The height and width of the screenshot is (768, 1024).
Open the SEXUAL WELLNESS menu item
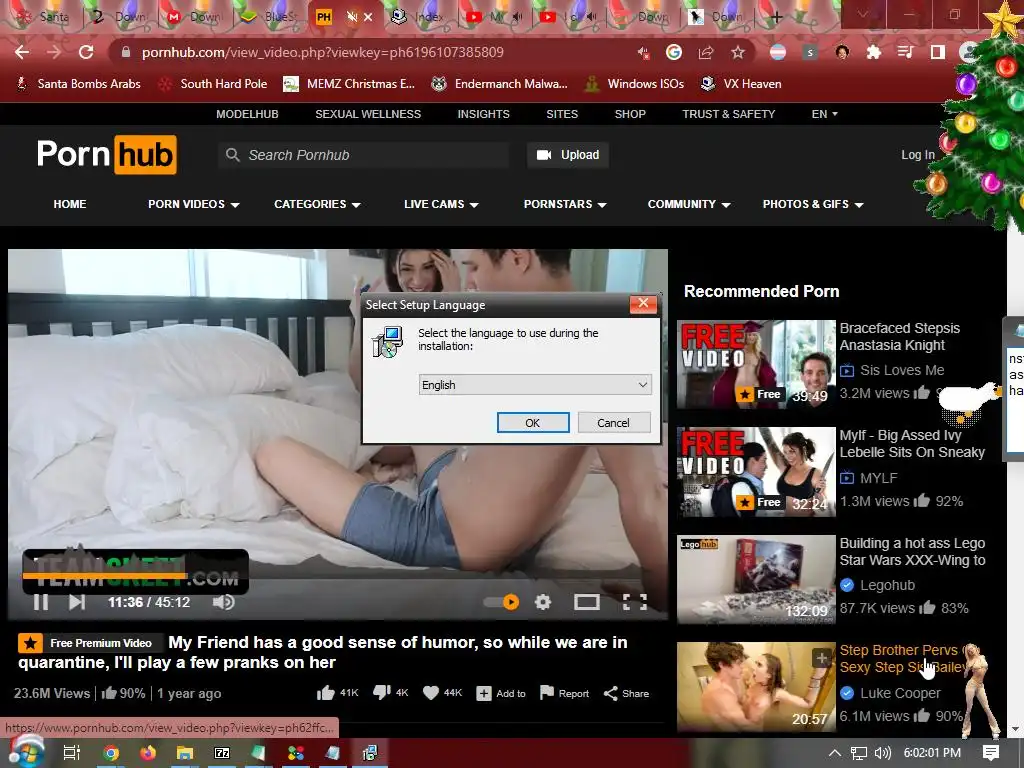coord(368,114)
